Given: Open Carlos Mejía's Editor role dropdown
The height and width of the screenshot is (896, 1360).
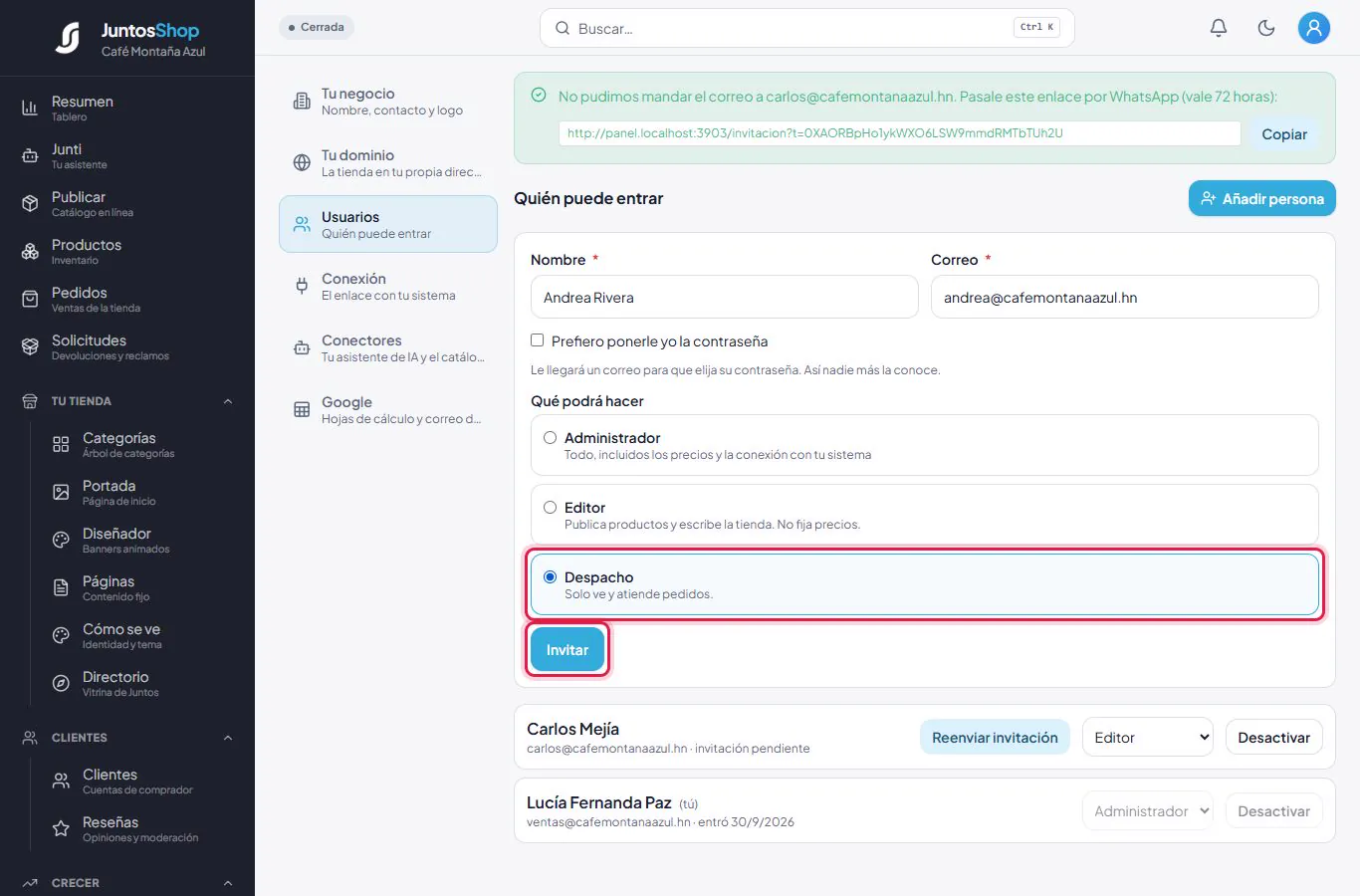Looking at the screenshot, I should [1148, 738].
